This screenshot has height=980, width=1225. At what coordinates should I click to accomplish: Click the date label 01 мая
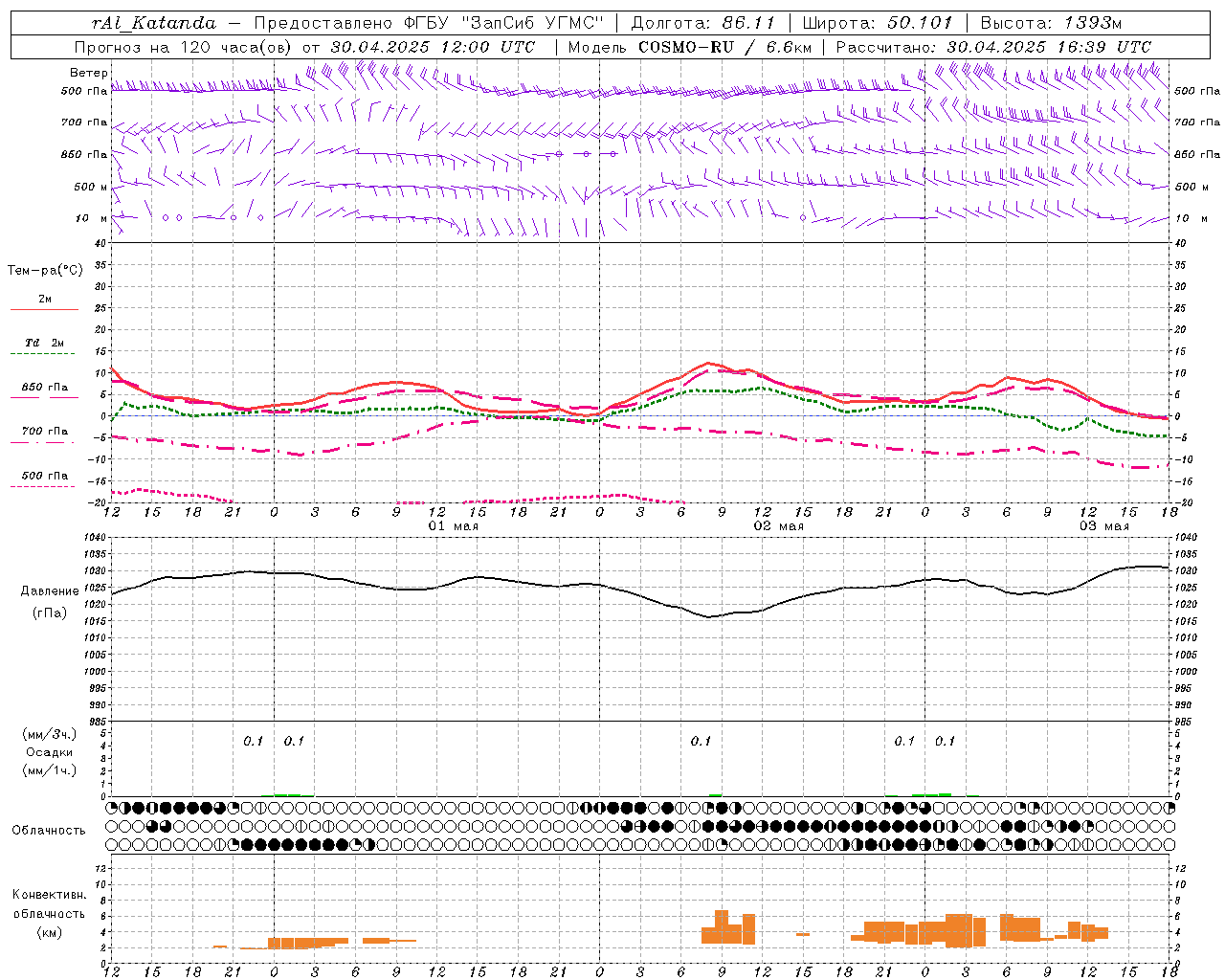pyautogui.click(x=454, y=526)
